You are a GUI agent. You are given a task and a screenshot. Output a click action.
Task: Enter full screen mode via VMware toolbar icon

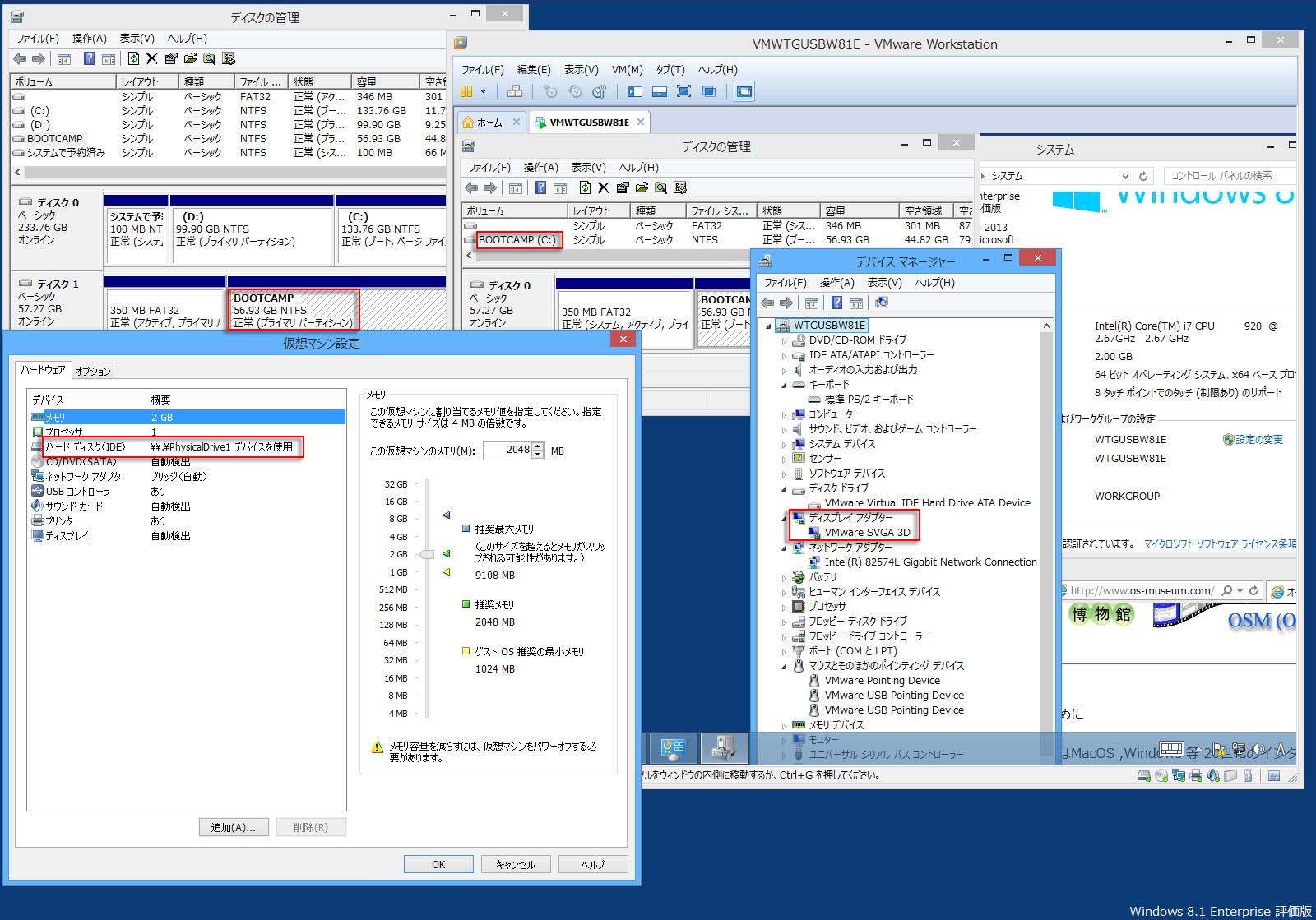[683, 91]
